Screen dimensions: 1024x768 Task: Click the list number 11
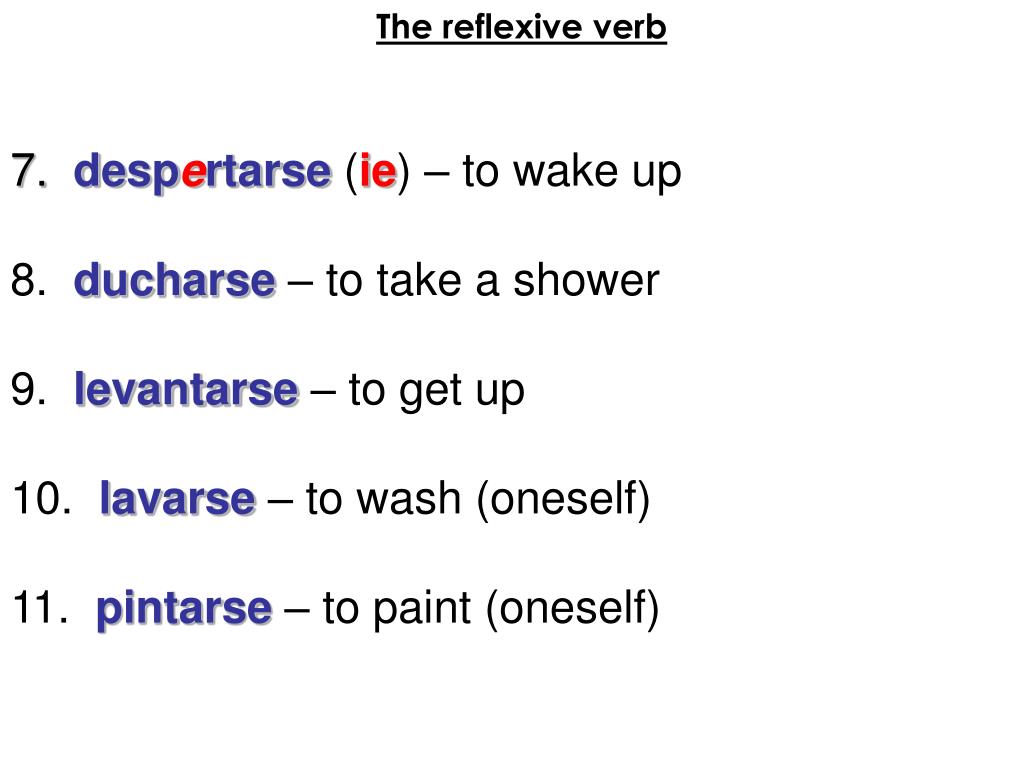40,608
